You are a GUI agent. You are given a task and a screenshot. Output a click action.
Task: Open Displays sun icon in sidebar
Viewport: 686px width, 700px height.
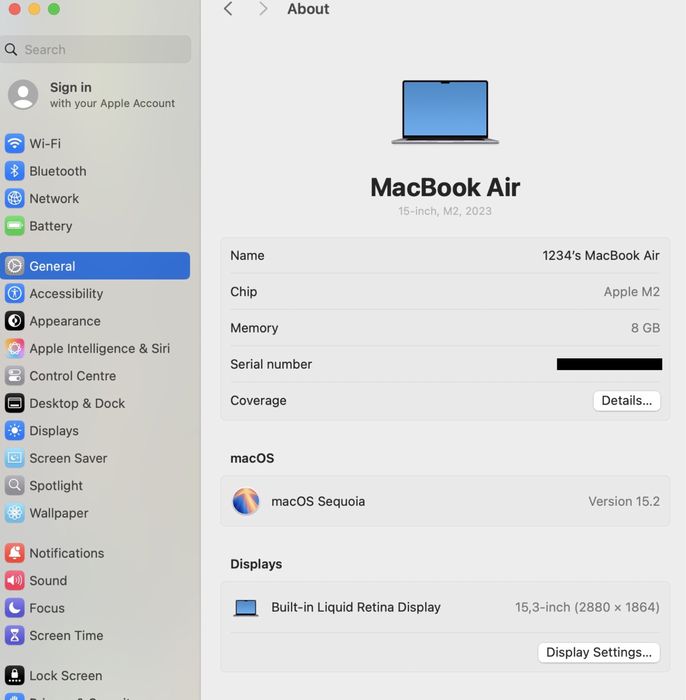tap(14, 431)
